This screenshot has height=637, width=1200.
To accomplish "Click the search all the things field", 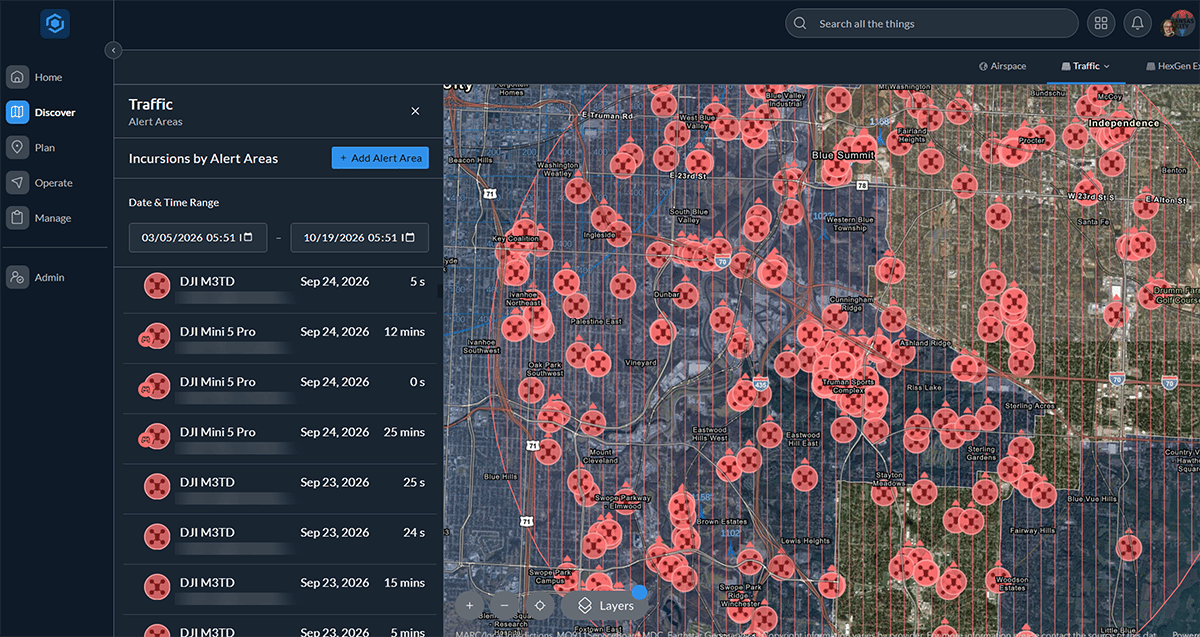I will tap(932, 24).
